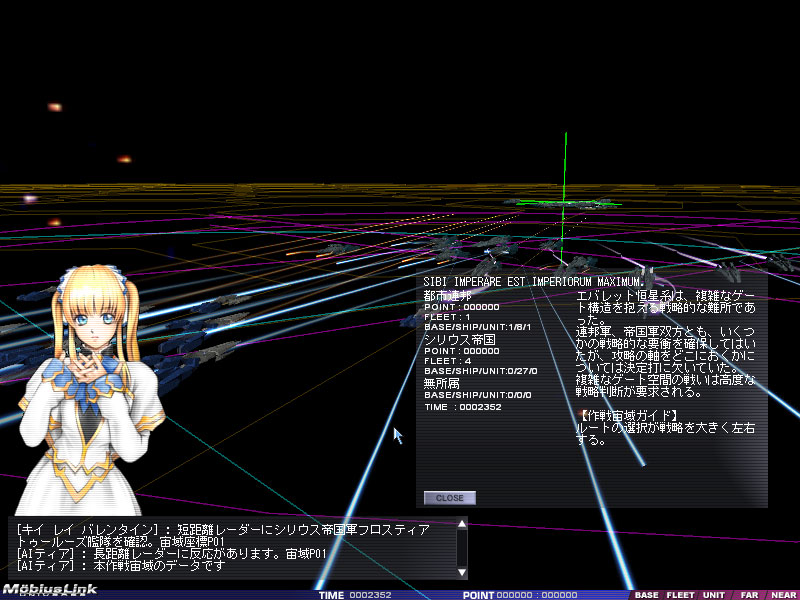Click the 本作戦宙域のデータです log line
Image resolution: width=800 pixels, height=600 pixels.
click(120, 565)
